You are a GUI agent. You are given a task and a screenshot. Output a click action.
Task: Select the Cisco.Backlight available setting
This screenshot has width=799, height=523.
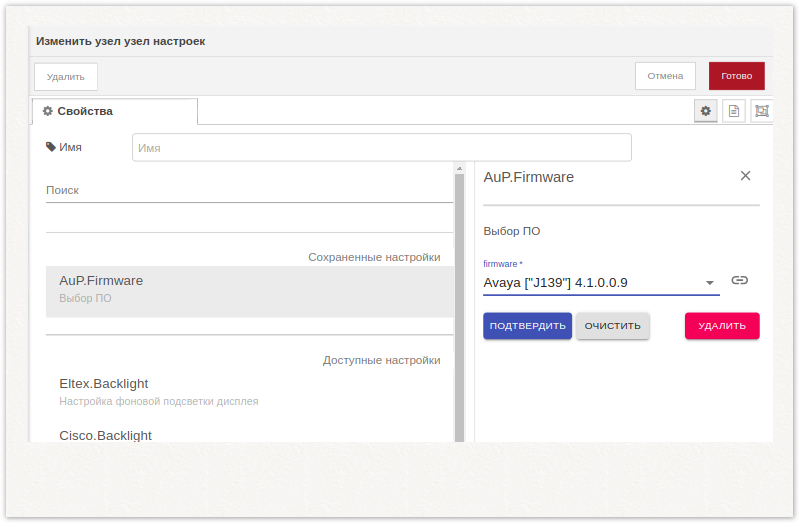pos(249,435)
